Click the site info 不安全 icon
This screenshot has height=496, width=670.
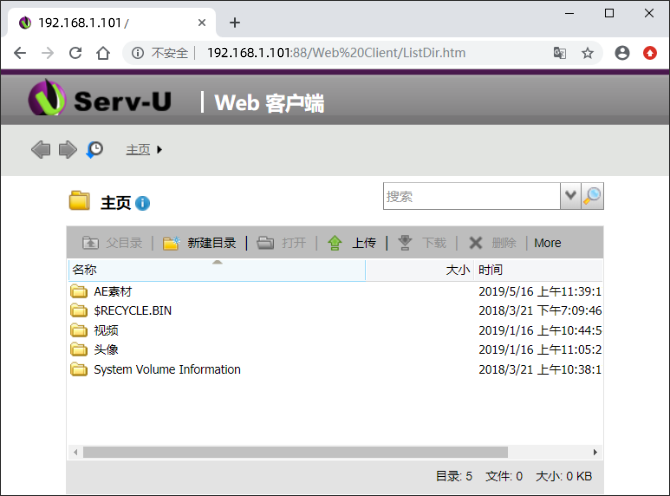[x=138, y=53]
